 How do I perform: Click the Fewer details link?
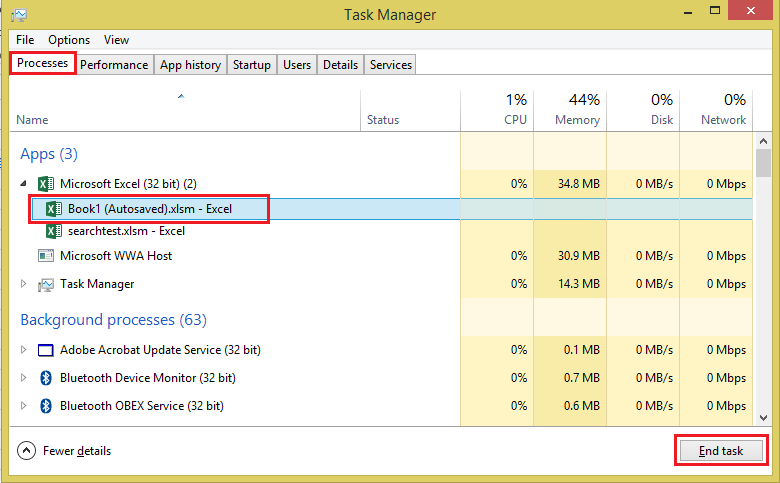(77, 451)
